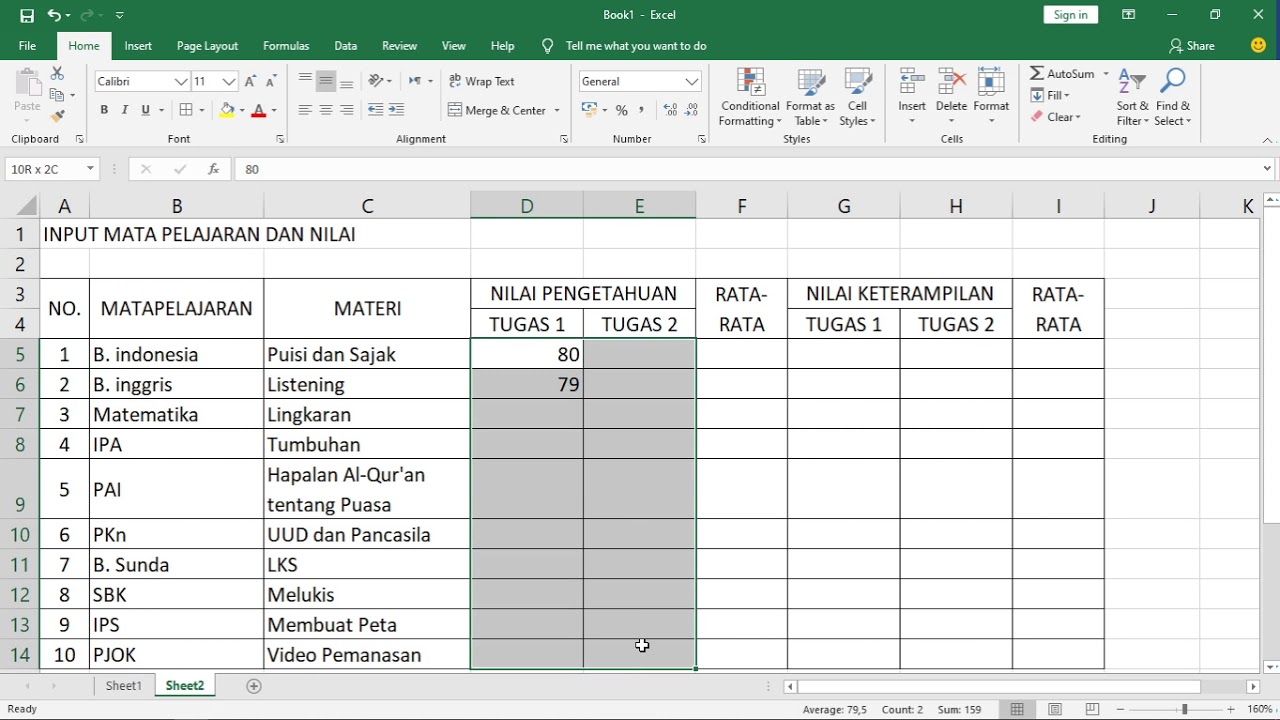Align text left icon
Screen dimensions: 1280x720
pyautogui.click(x=305, y=110)
